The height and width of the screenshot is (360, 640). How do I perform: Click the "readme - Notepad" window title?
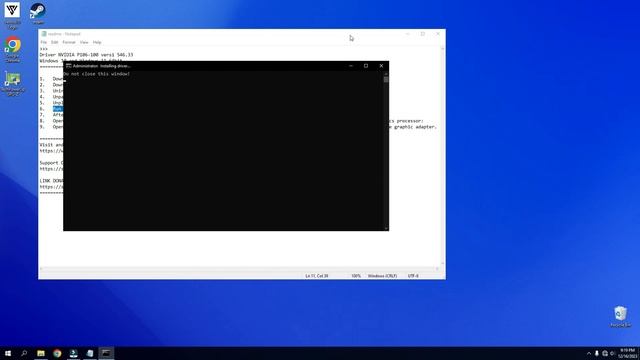point(64,34)
